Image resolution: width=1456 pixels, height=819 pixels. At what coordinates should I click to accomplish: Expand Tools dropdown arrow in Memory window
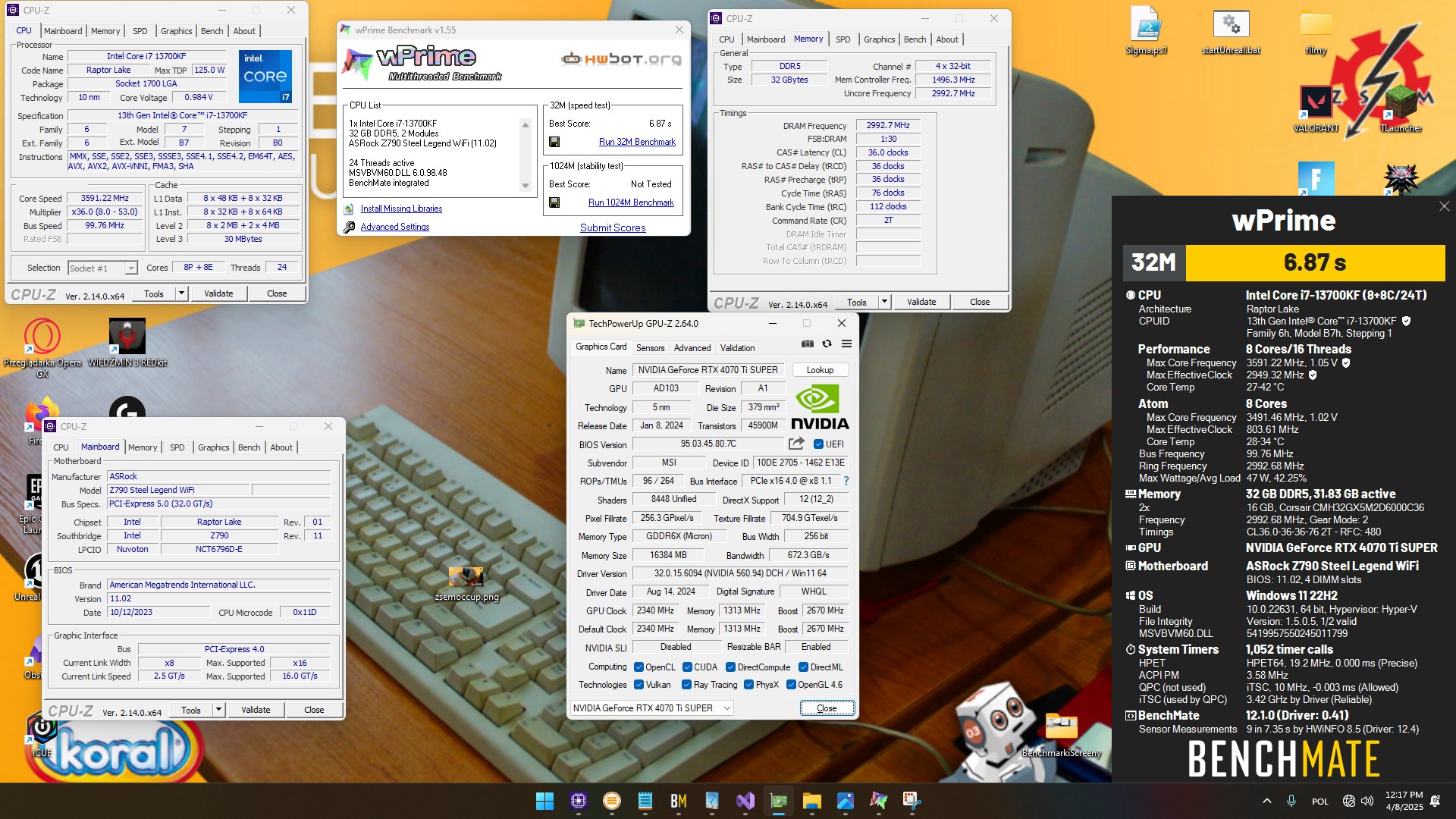point(884,302)
